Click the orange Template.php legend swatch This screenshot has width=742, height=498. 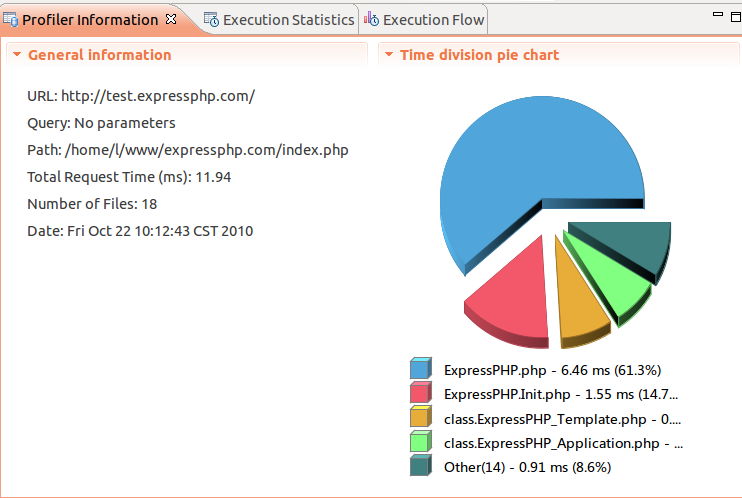tap(421, 417)
